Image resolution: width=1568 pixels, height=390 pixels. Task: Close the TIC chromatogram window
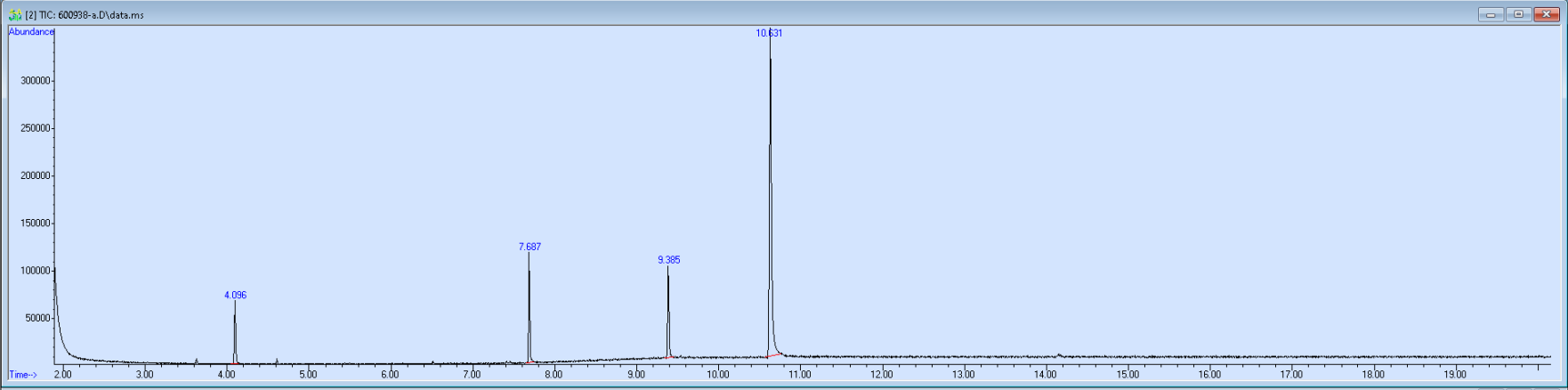point(1547,14)
